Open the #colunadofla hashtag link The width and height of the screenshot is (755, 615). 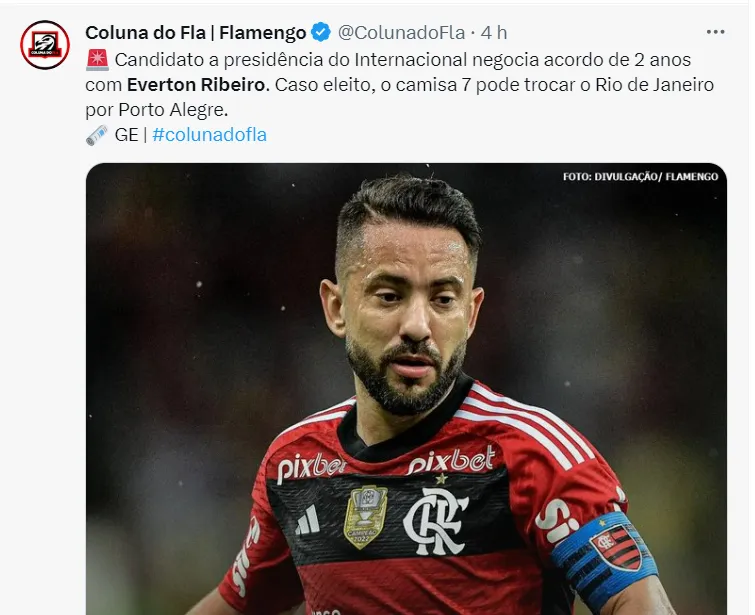point(209,135)
